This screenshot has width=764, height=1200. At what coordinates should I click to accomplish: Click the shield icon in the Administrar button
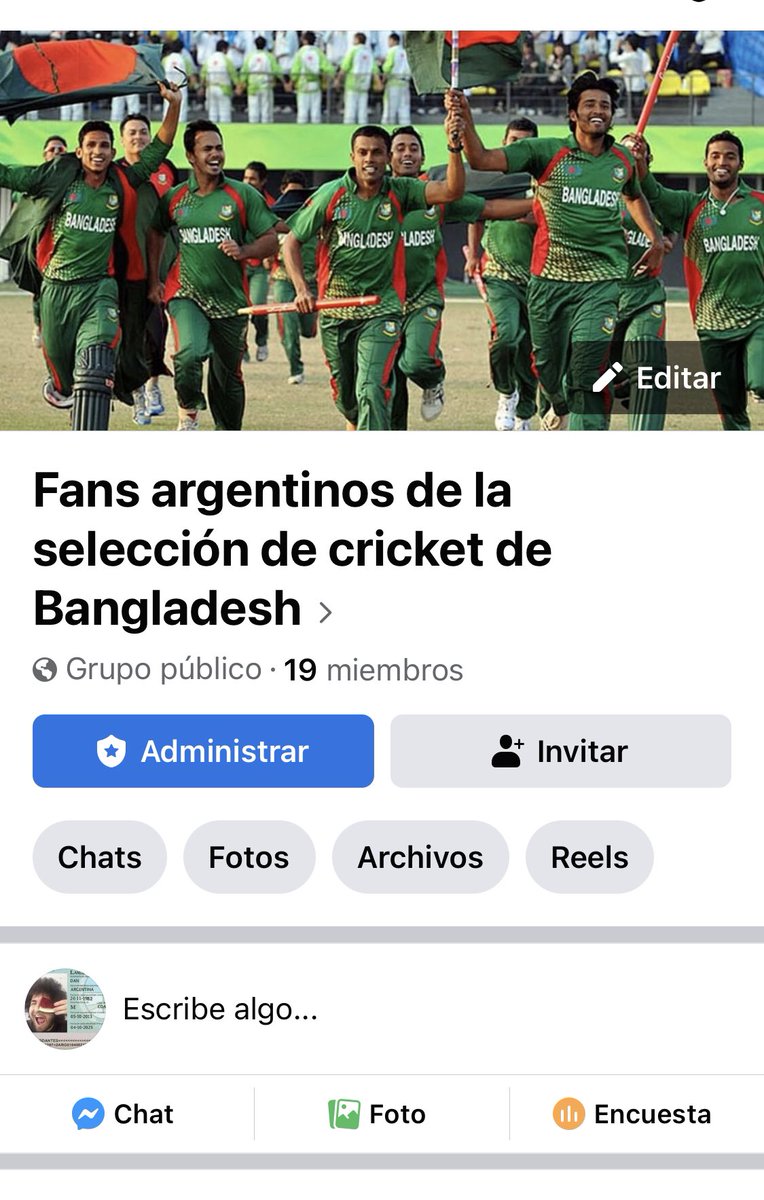[111, 752]
